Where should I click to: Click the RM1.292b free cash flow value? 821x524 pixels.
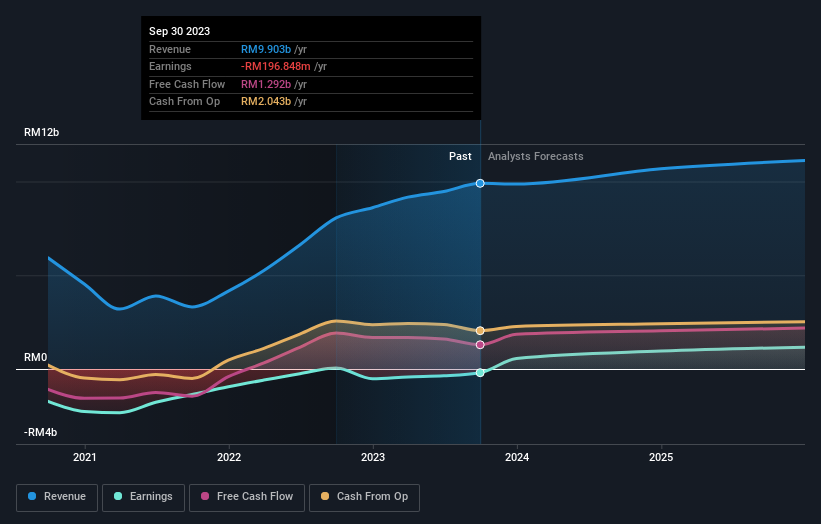[x=266, y=84]
